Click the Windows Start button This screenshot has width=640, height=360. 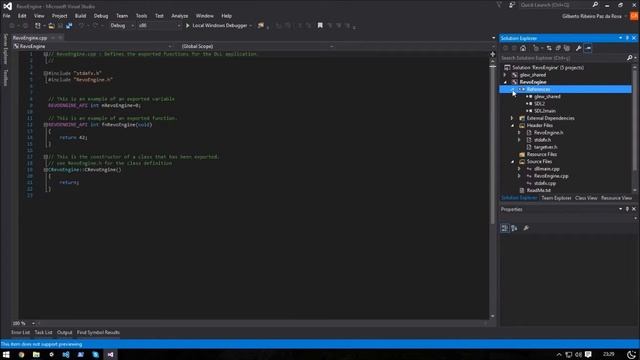[x=6, y=354]
